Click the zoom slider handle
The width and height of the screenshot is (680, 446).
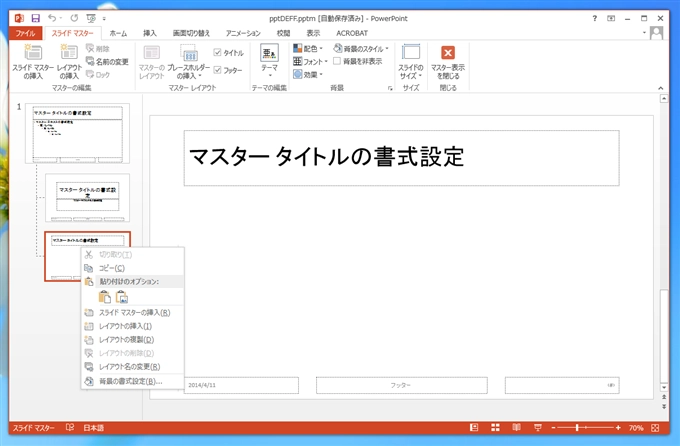[x=577, y=428]
